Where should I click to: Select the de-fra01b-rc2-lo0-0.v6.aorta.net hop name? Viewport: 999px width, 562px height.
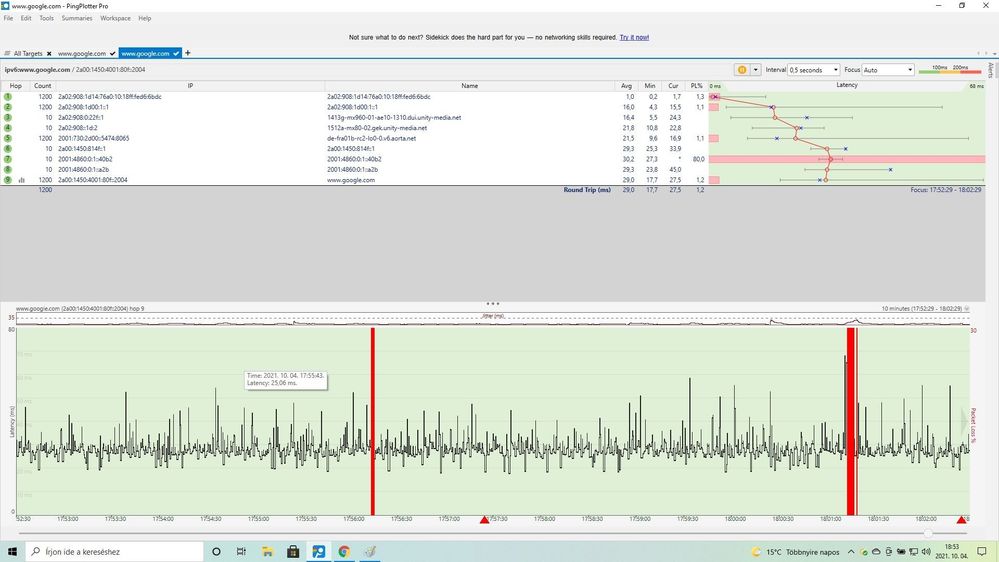(371, 138)
